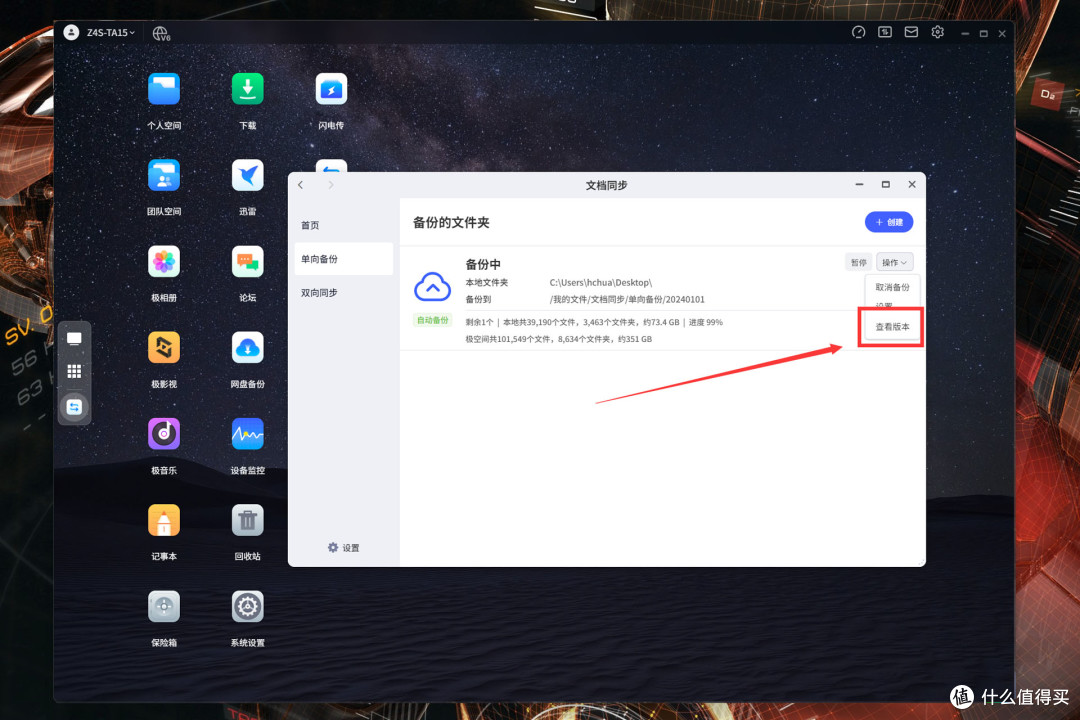Image resolution: width=1080 pixels, height=720 pixels.
Task: Click the transfer tasks icon in top bar
Action: [885, 32]
